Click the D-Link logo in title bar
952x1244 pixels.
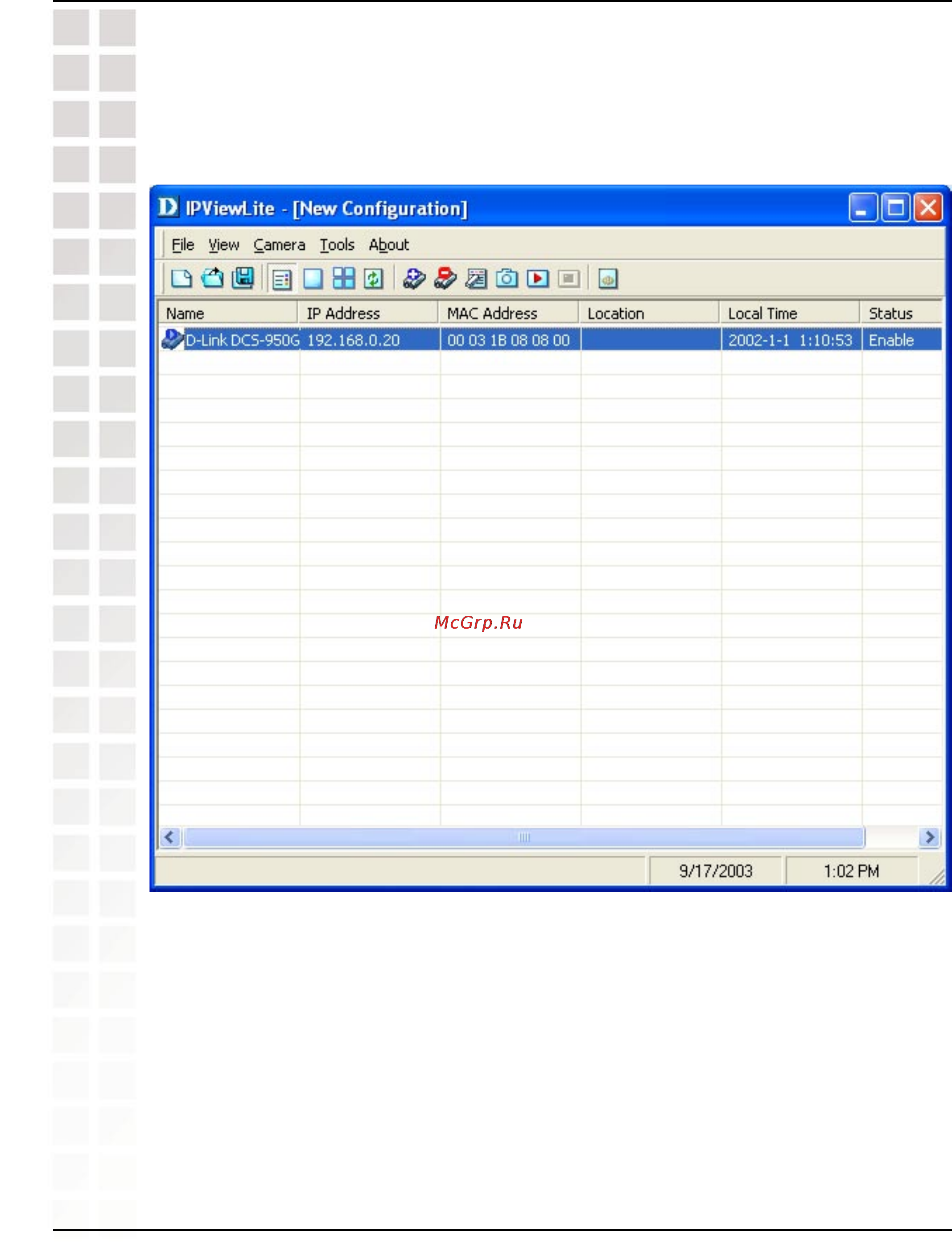point(168,207)
